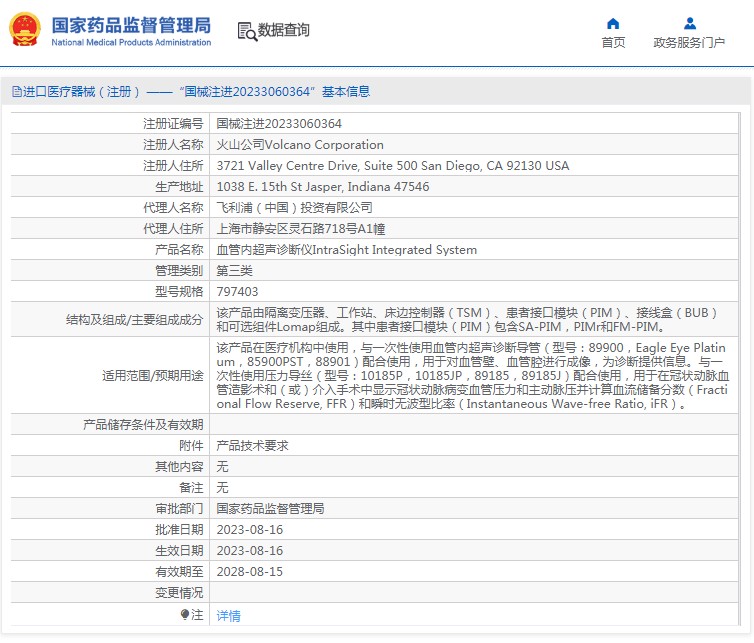
Task: Click the national emblem logo icon
Action: [25, 29]
